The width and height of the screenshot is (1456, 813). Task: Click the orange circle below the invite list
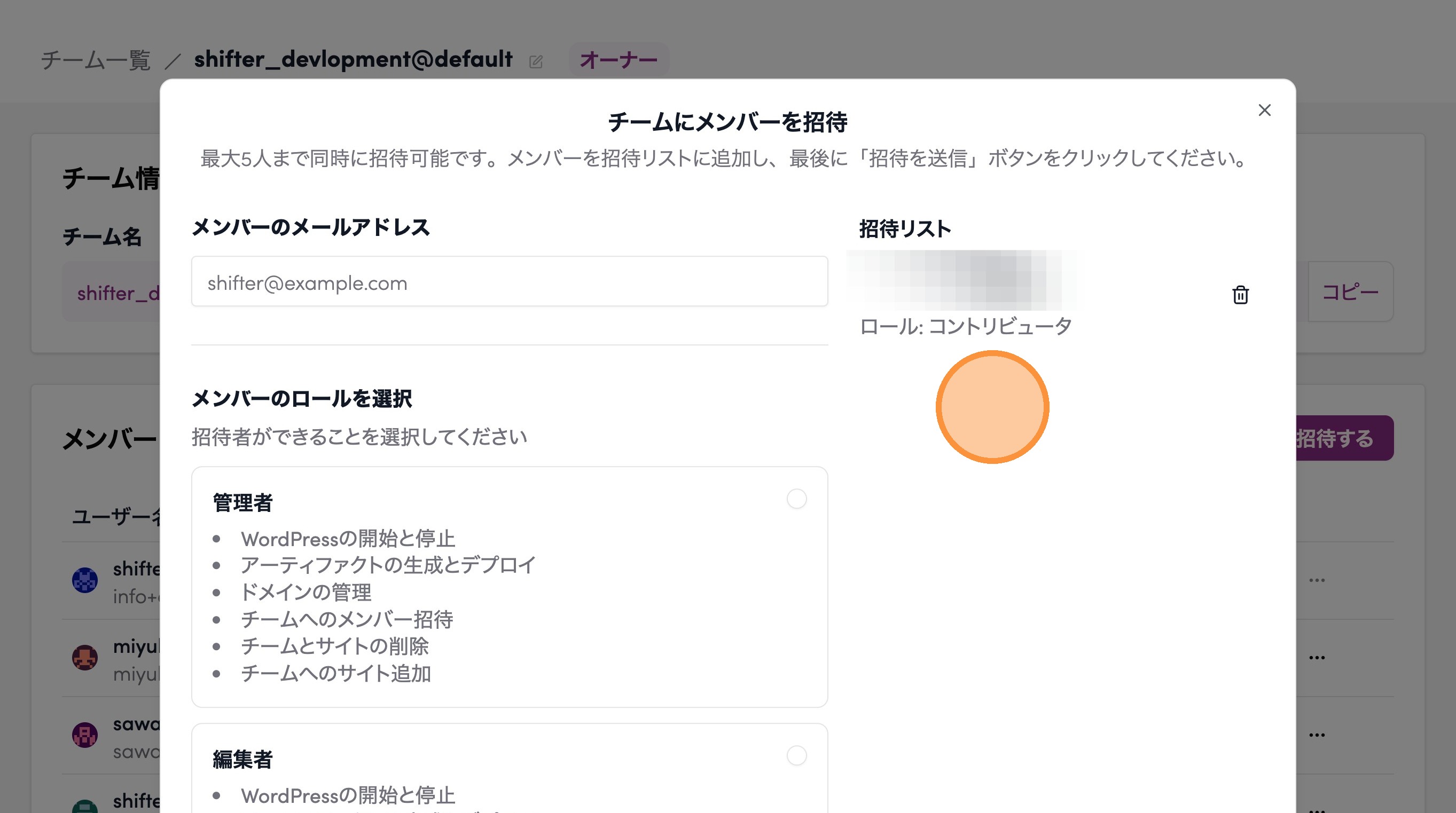click(992, 407)
